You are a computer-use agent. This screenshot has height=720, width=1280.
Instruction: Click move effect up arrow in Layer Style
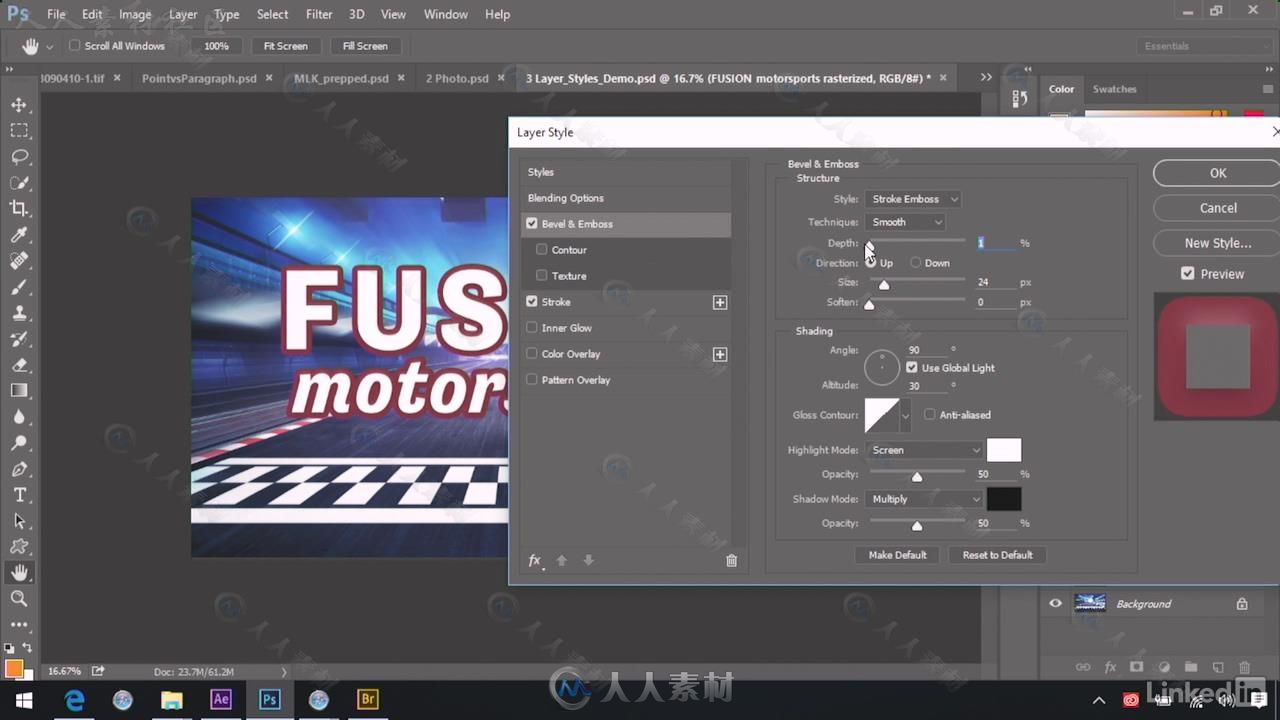coord(561,561)
